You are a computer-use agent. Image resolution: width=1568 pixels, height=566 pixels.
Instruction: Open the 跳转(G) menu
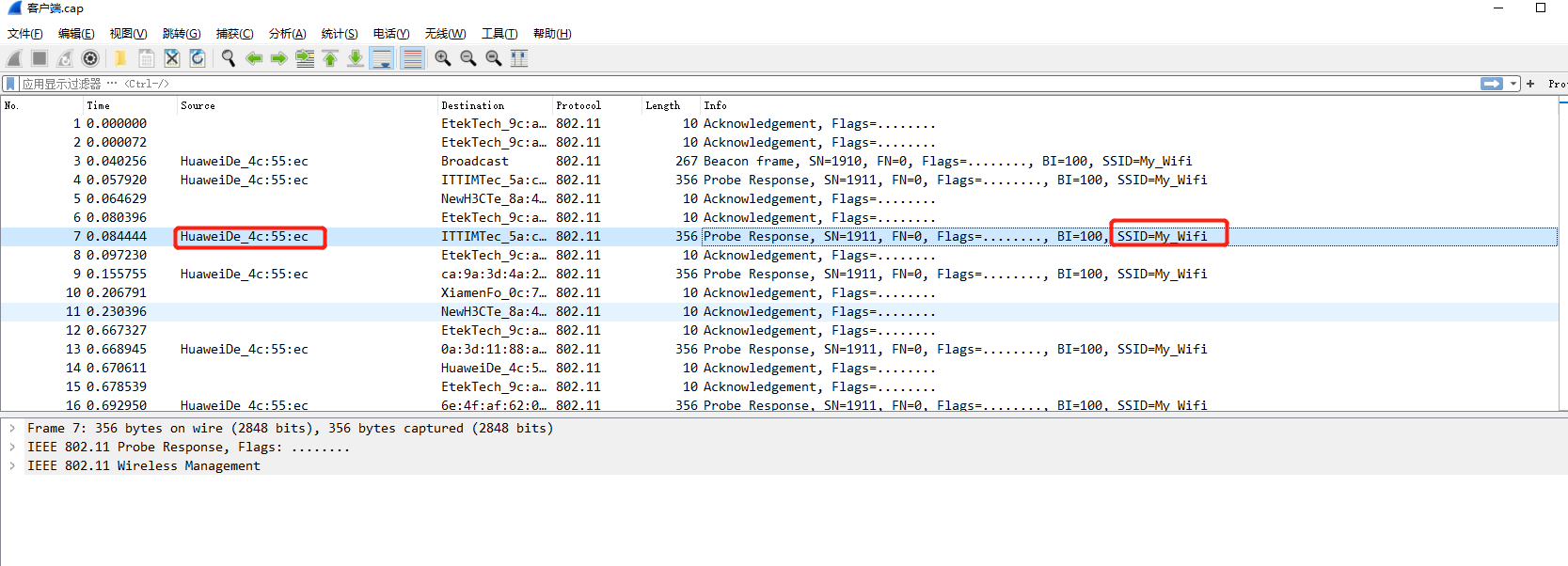pos(182,34)
